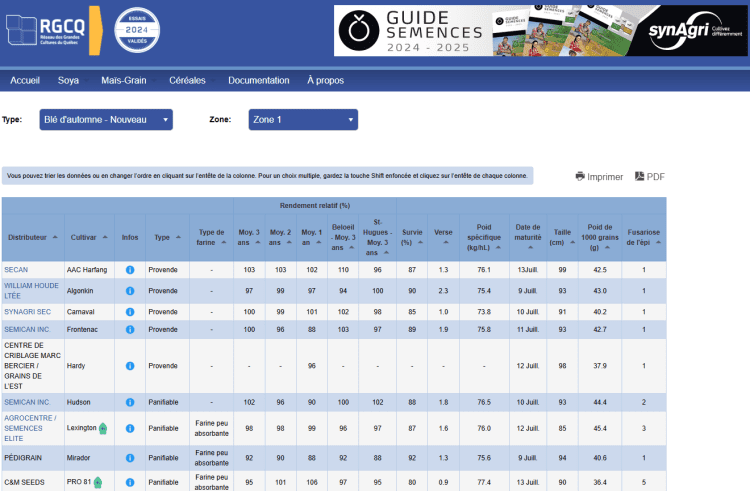Sort by Moy. 2 ans arrow

(x=289, y=242)
